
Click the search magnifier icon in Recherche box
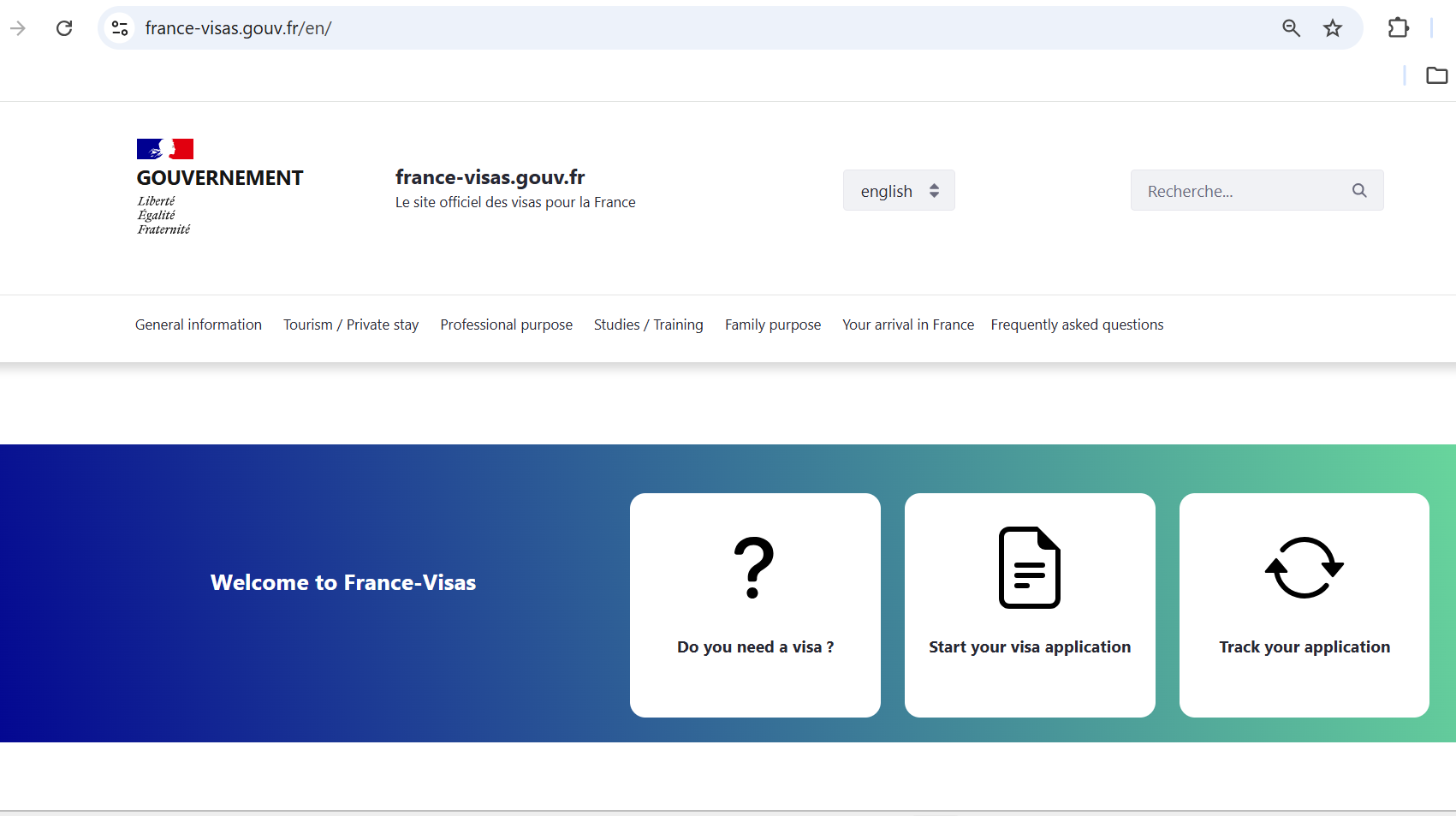pos(1359,190)
